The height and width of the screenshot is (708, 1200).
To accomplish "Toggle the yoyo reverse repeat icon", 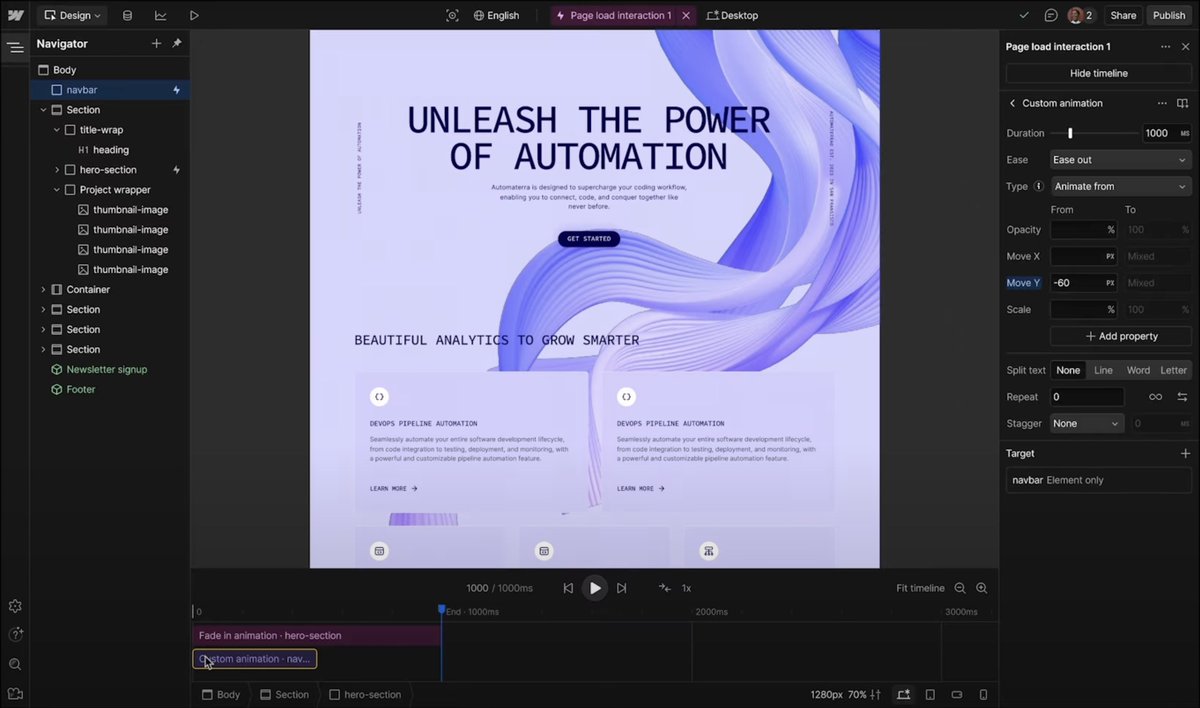I will point(1182,397).
